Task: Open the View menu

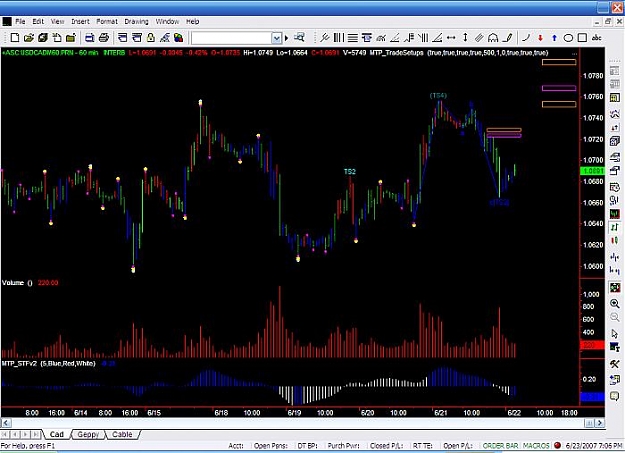Action: 57,22
